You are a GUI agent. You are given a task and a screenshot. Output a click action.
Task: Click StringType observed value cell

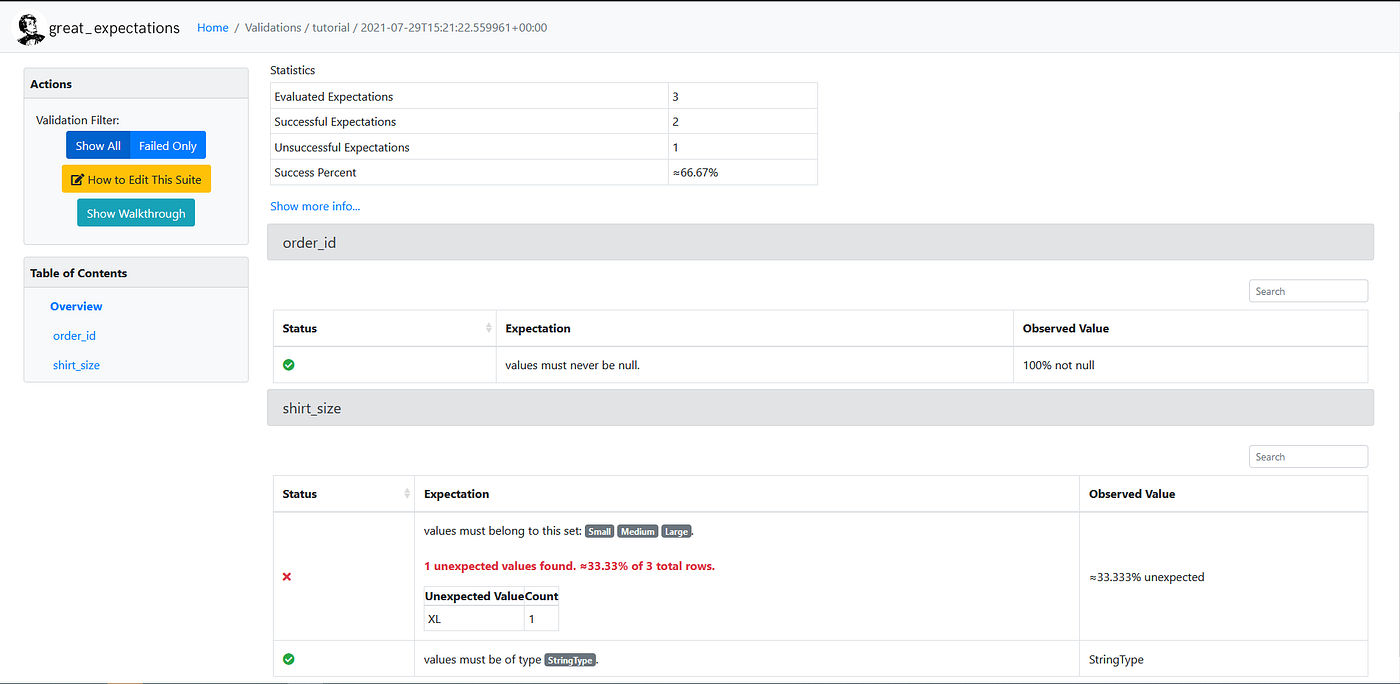pos(1116,660)
